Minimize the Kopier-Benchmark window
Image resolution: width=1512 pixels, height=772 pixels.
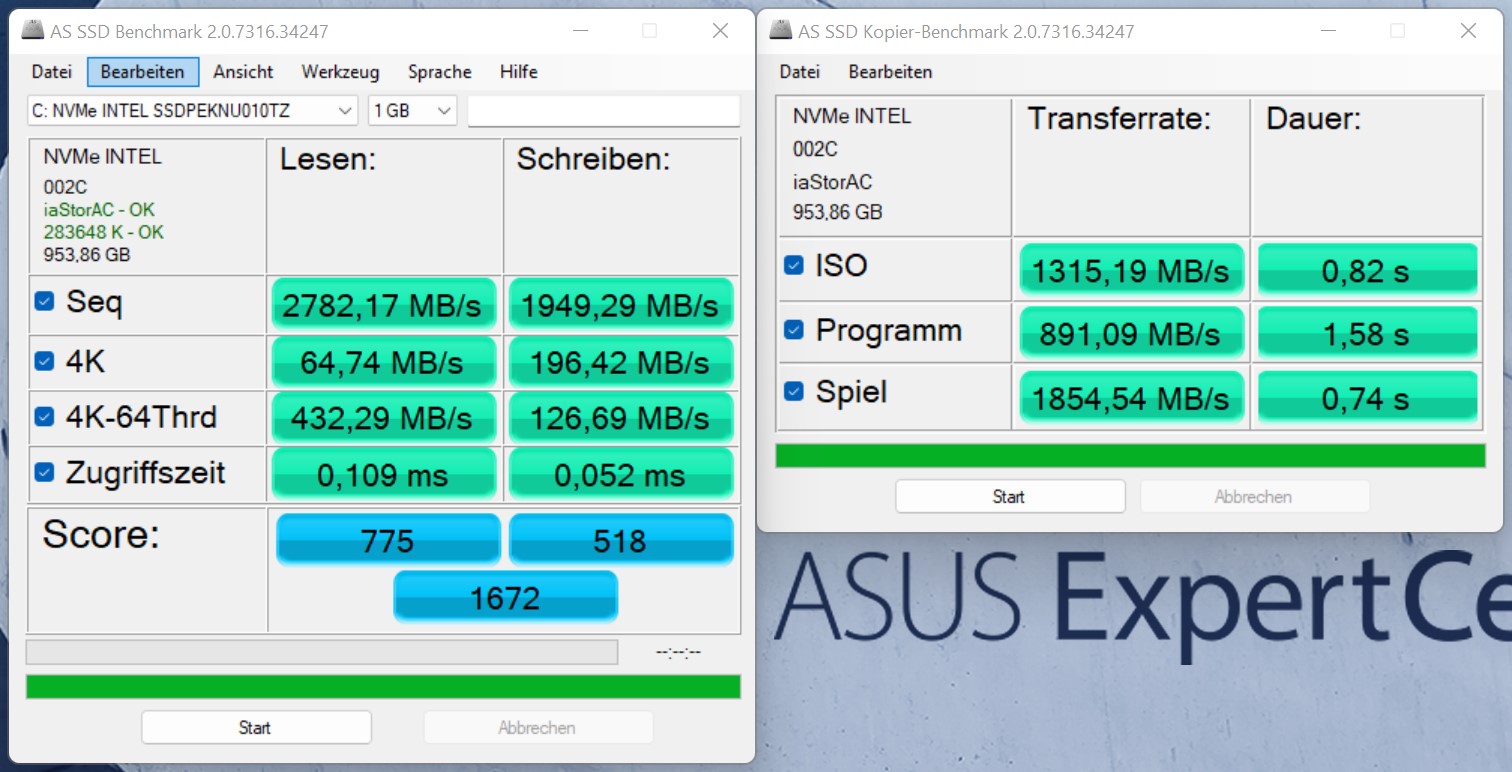pos(1328,31)
